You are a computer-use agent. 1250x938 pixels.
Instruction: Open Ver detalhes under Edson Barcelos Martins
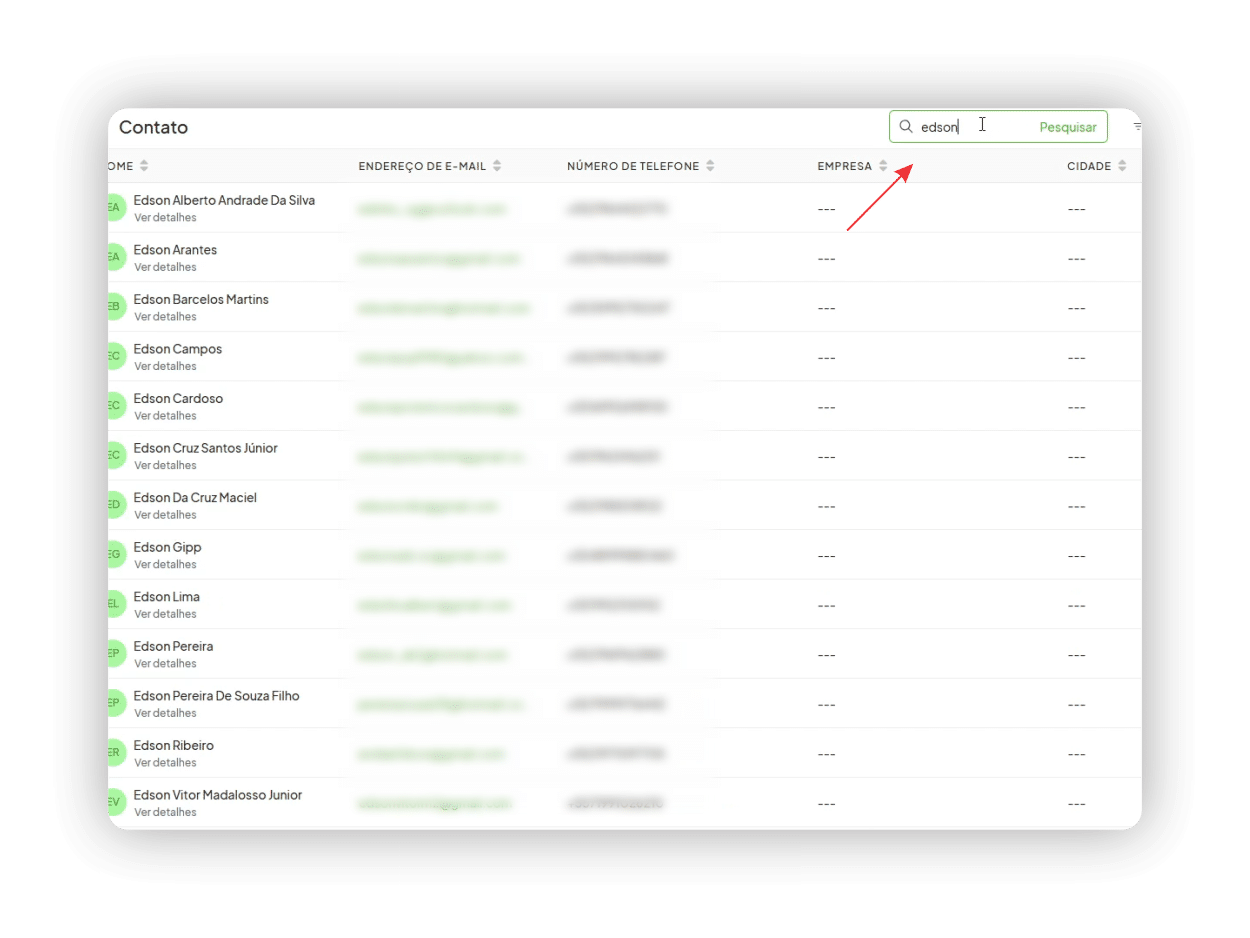[x=165, y=316]
